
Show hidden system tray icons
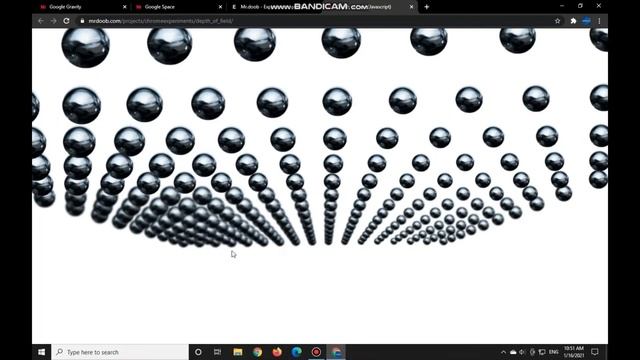click(x=503, y=352)
